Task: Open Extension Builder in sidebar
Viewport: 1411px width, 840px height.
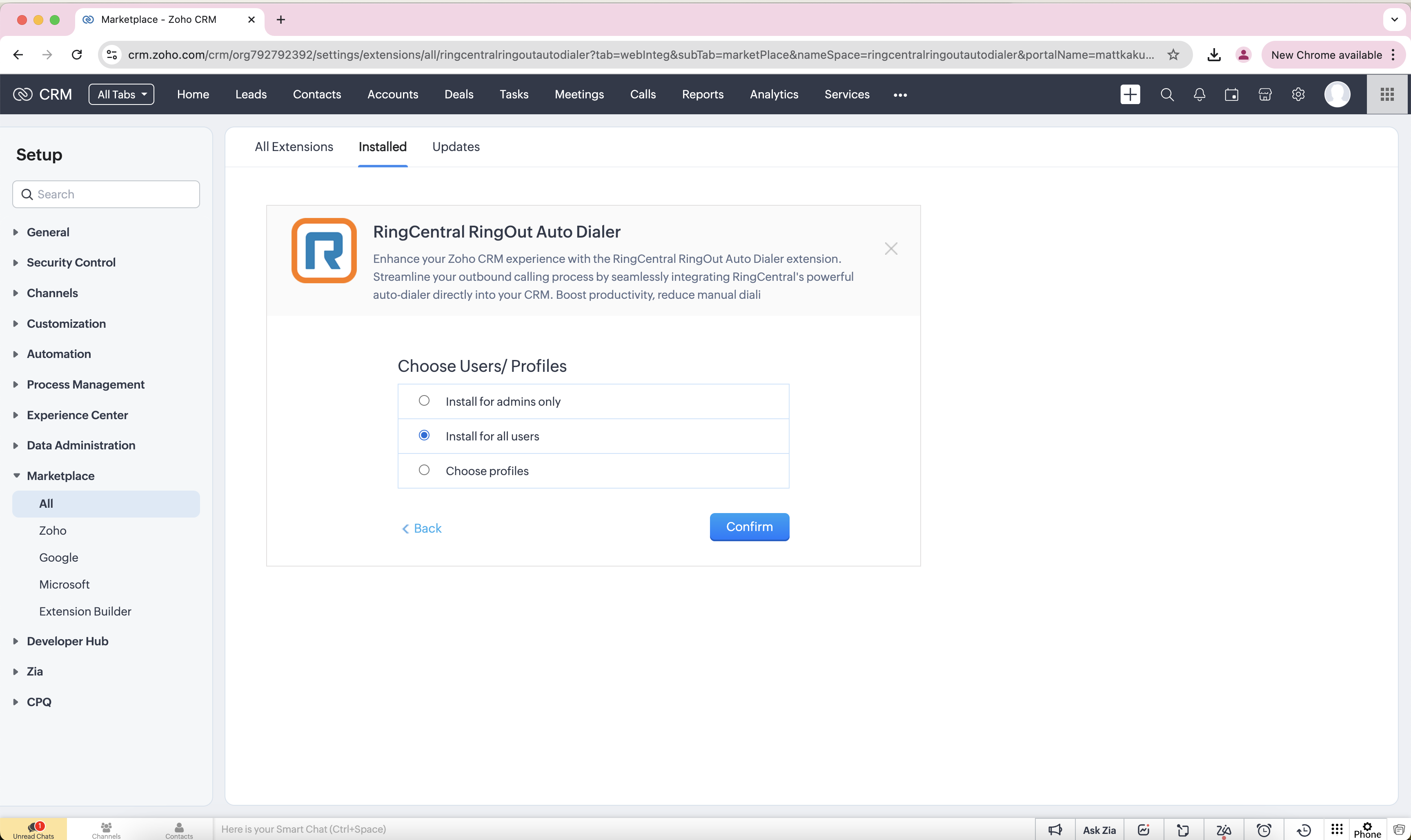Action: (85, 611)
